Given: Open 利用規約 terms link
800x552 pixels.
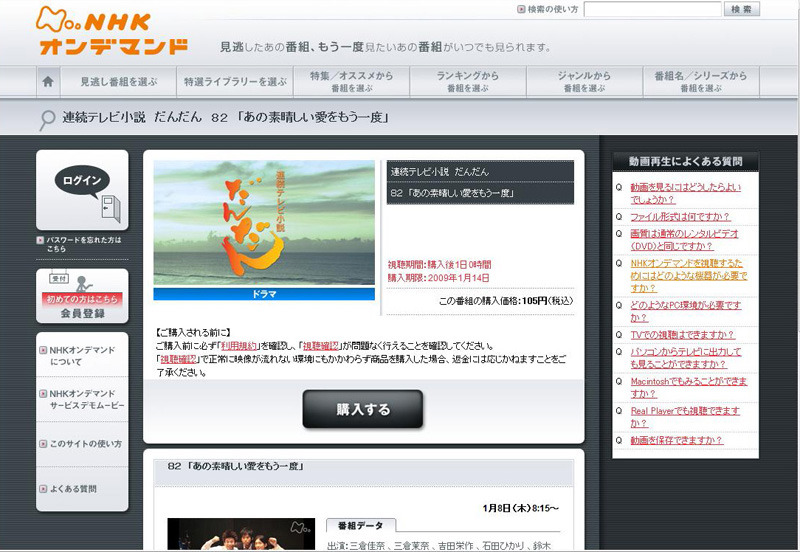Looking at the screenshot, I should click(x=239, y=345).
